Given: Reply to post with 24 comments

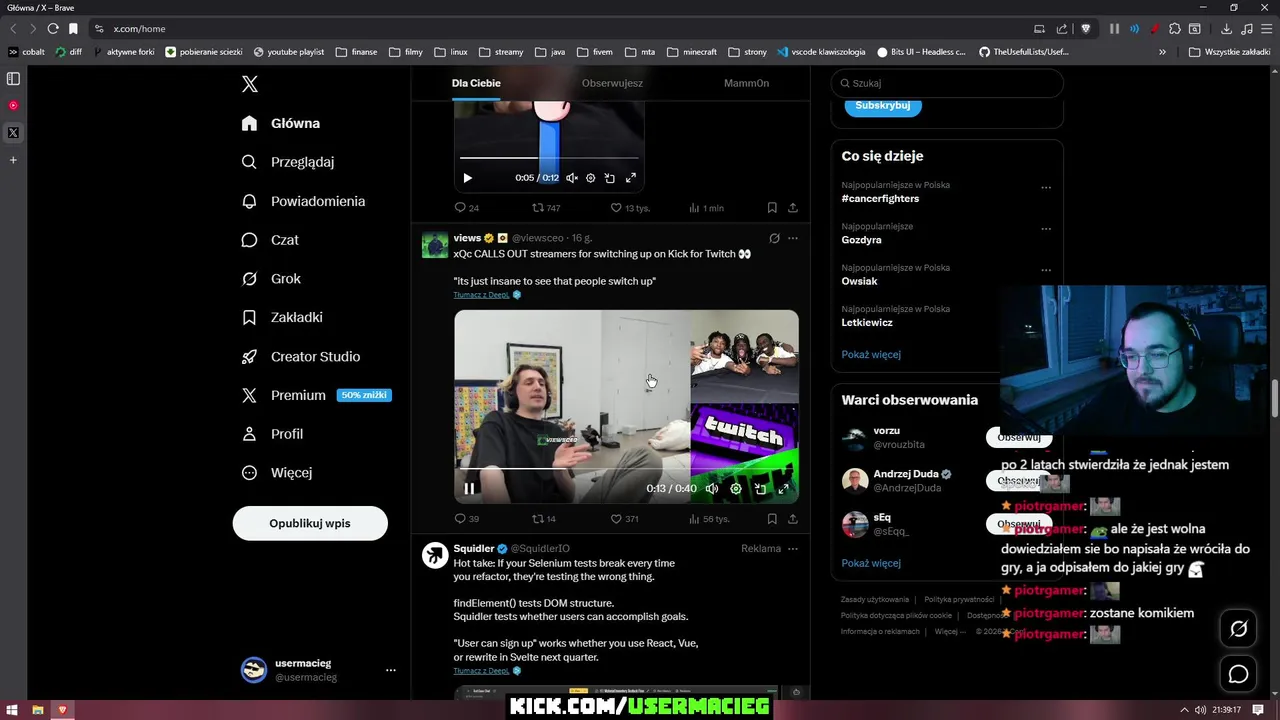Looking at the screenshot, I should [x=467, y=208].
